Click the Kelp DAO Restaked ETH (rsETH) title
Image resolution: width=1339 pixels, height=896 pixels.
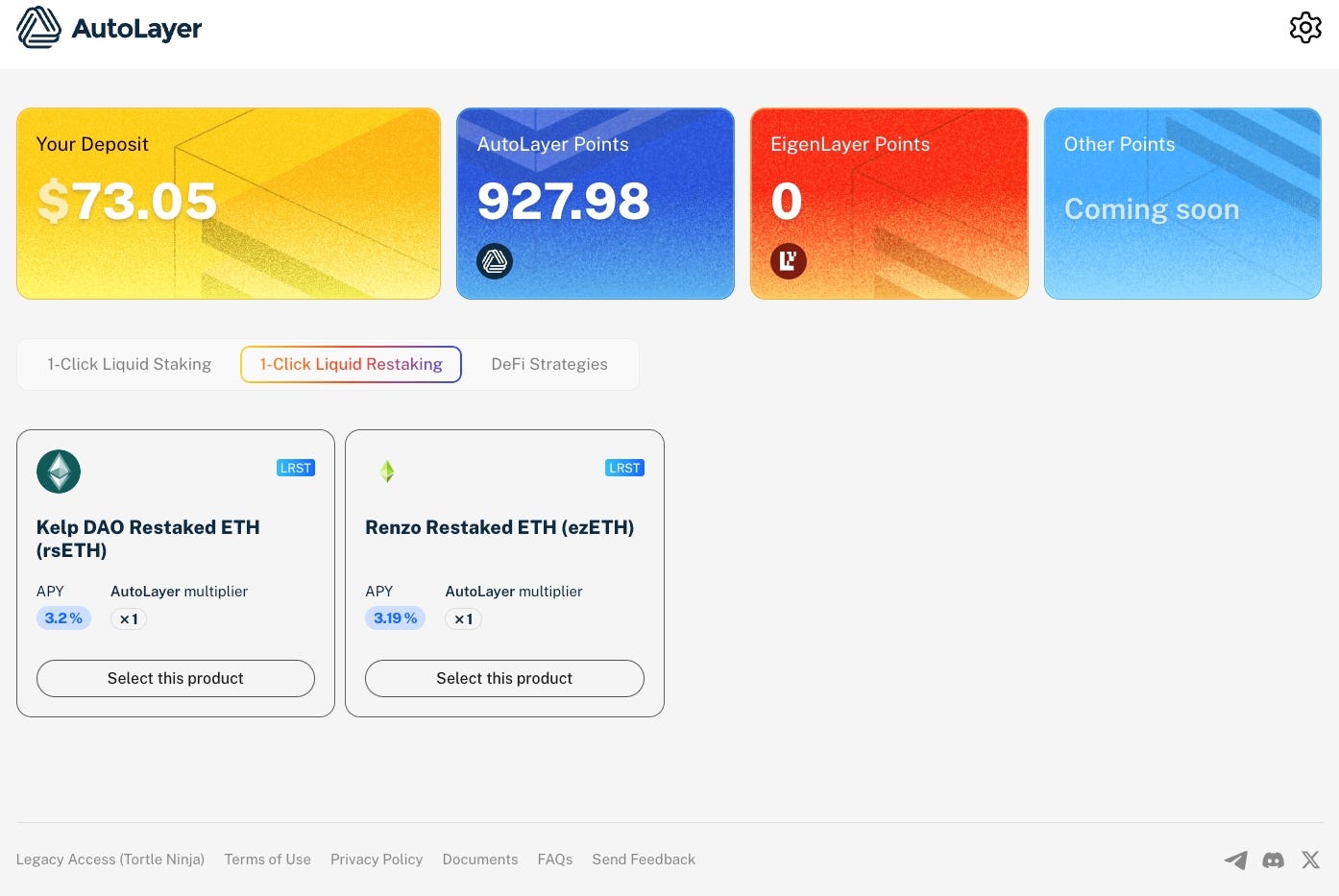148,539
